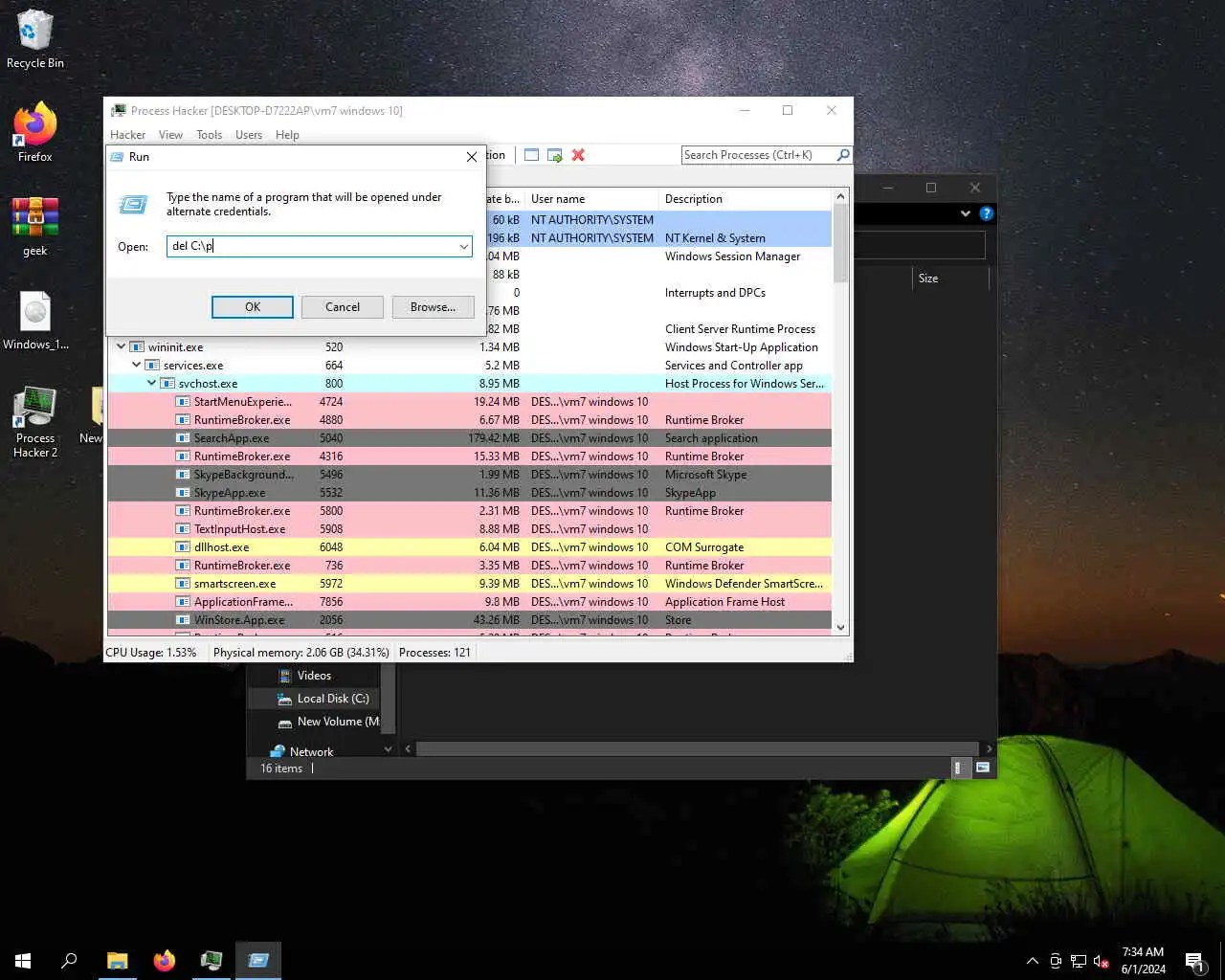Click the magnifier icon in Search Processes box
This screenshot has width=1225, height=980.
(842, 155)
